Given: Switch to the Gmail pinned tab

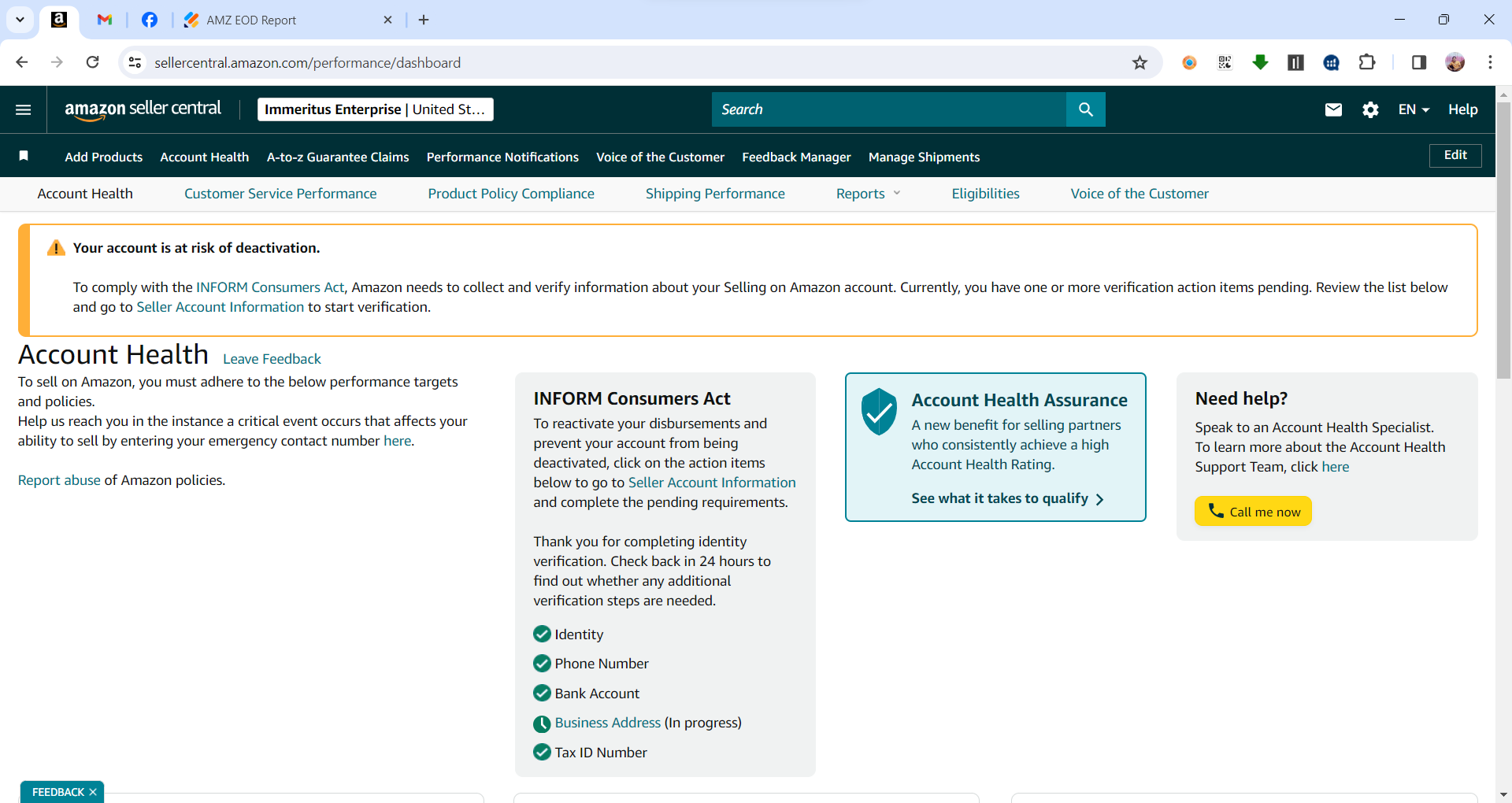Looking at the screenshot, I should point(105,20).
